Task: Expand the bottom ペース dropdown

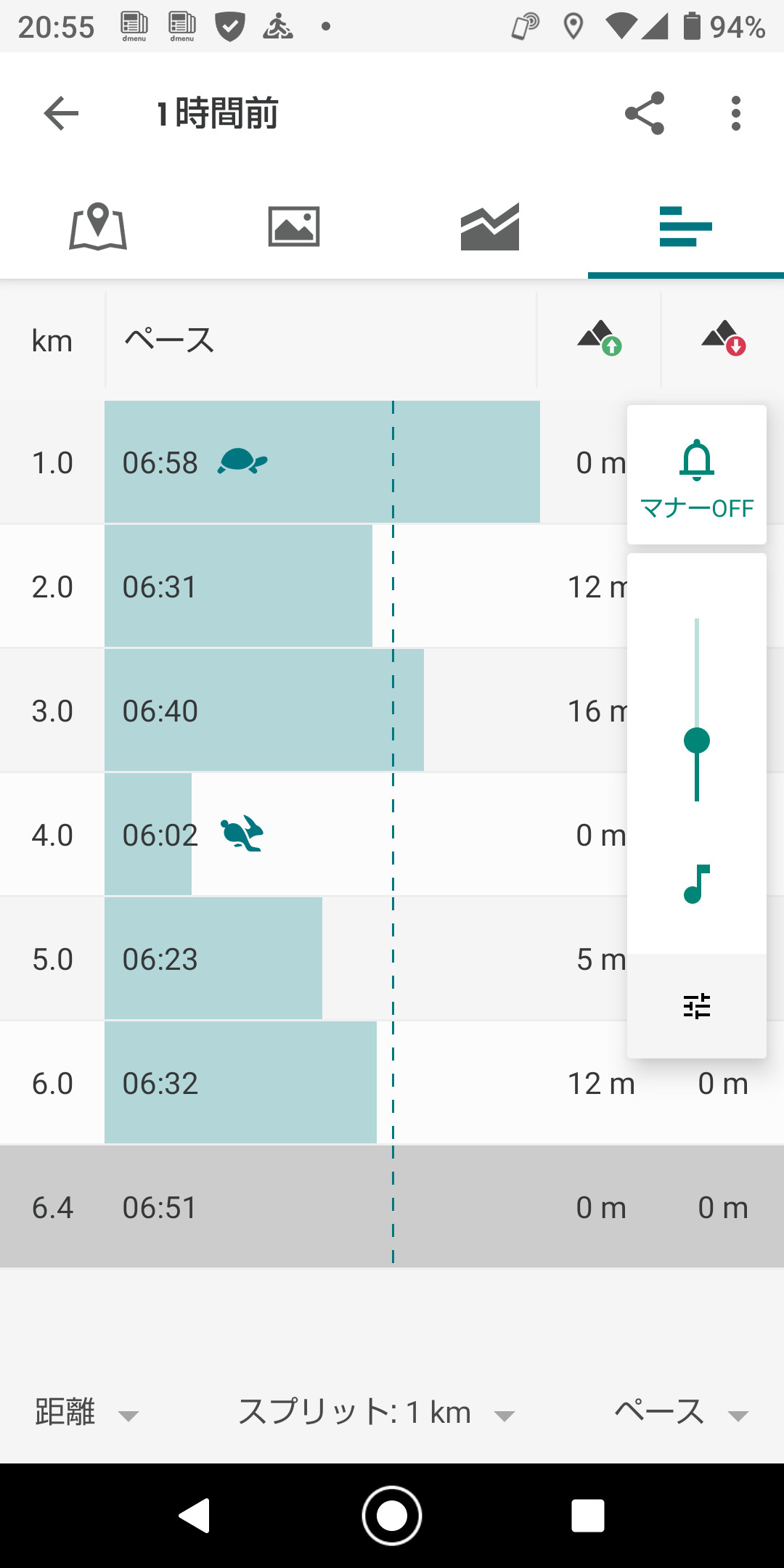Action: click(x=680, y=1413)
